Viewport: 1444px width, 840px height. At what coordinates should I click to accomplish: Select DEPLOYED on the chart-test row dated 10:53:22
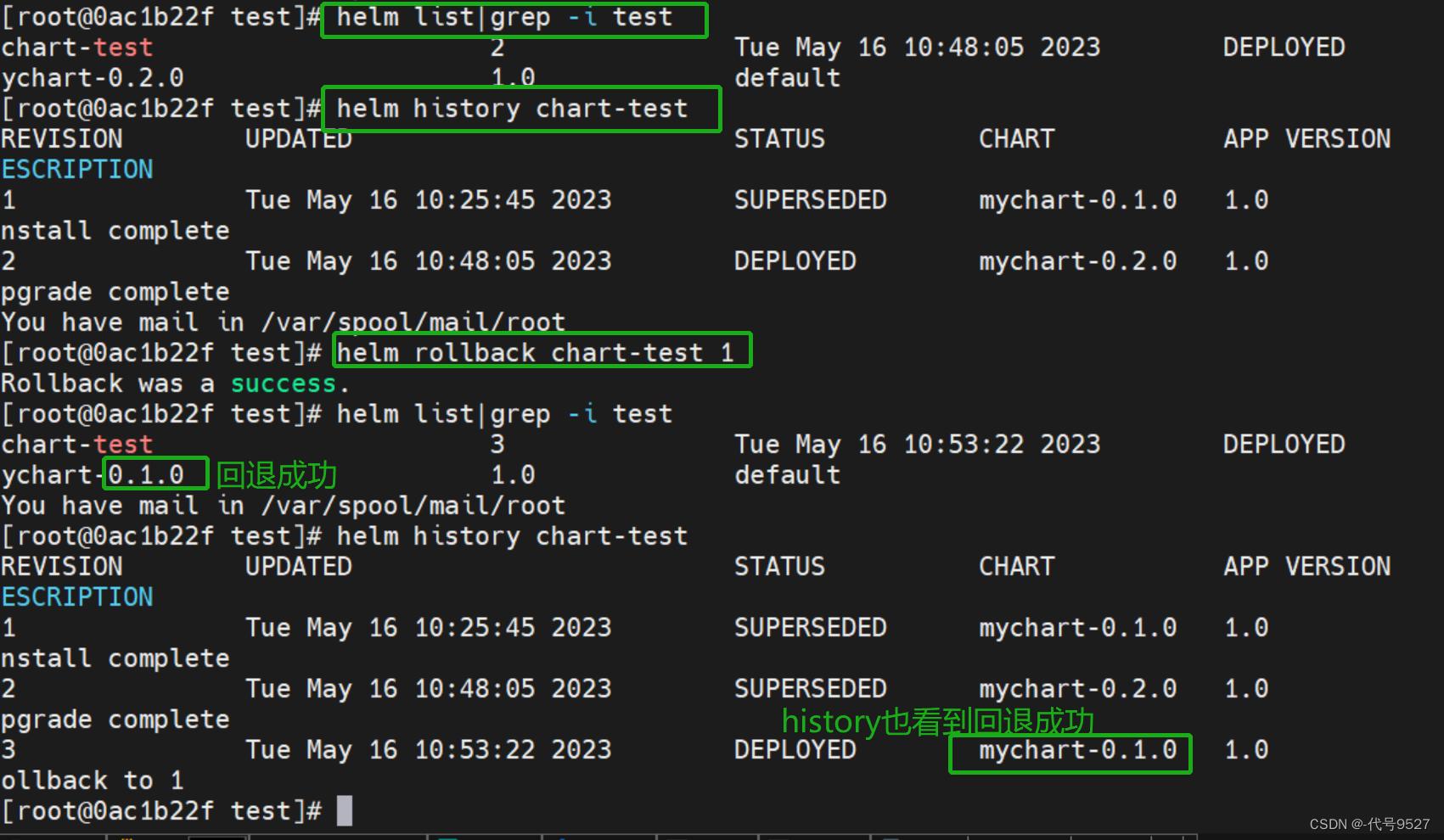coord(1284,445)
